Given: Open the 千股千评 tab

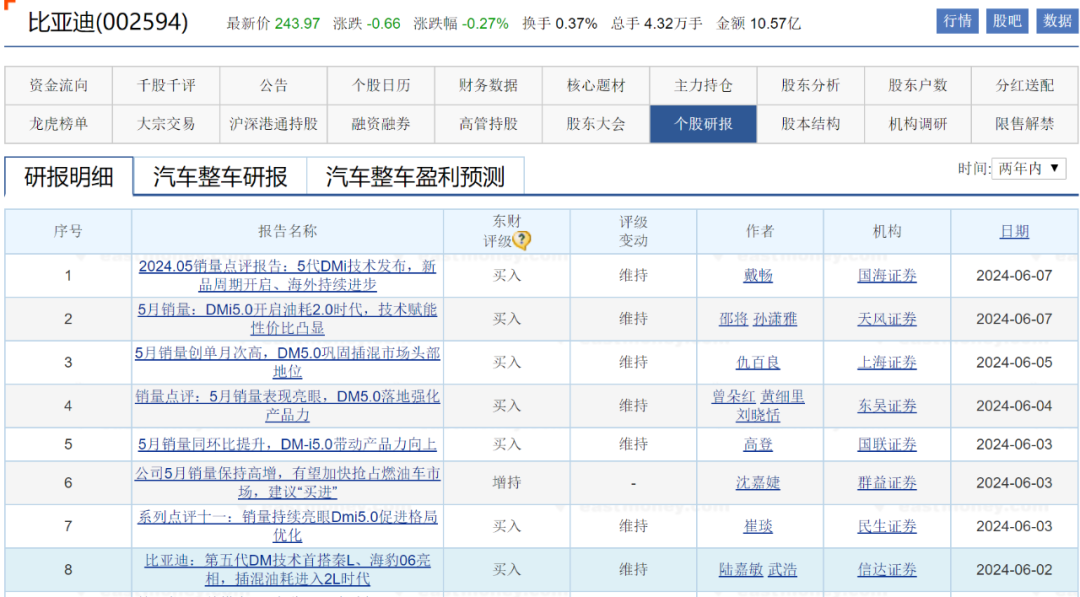Looking at the screenshot, I should 166,85.
